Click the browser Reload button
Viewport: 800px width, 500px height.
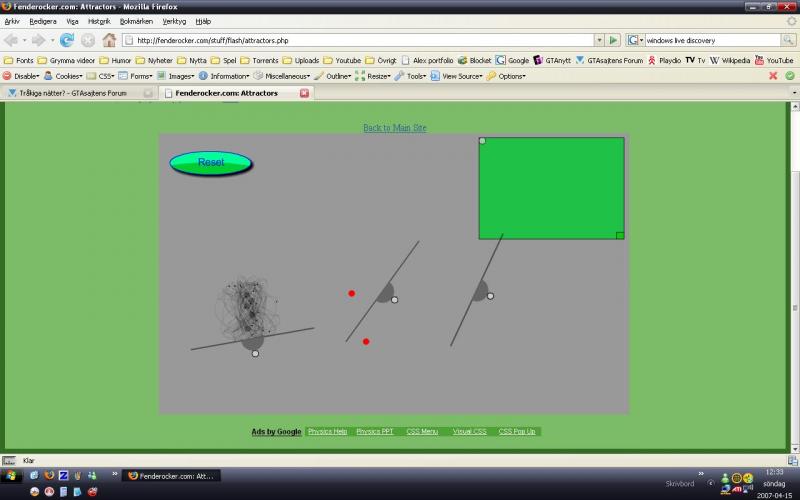point(67,40)
